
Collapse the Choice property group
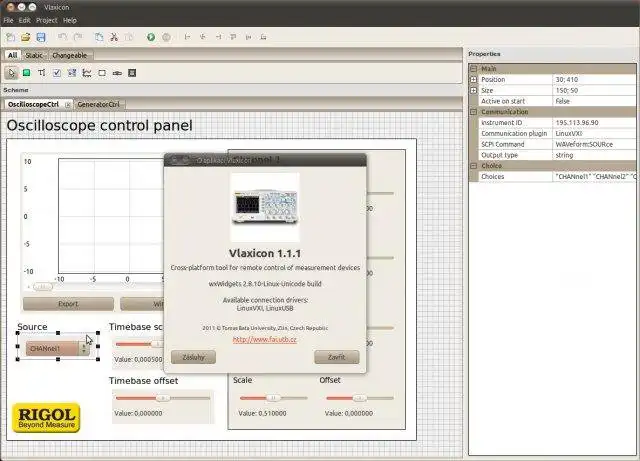[473, 166]
